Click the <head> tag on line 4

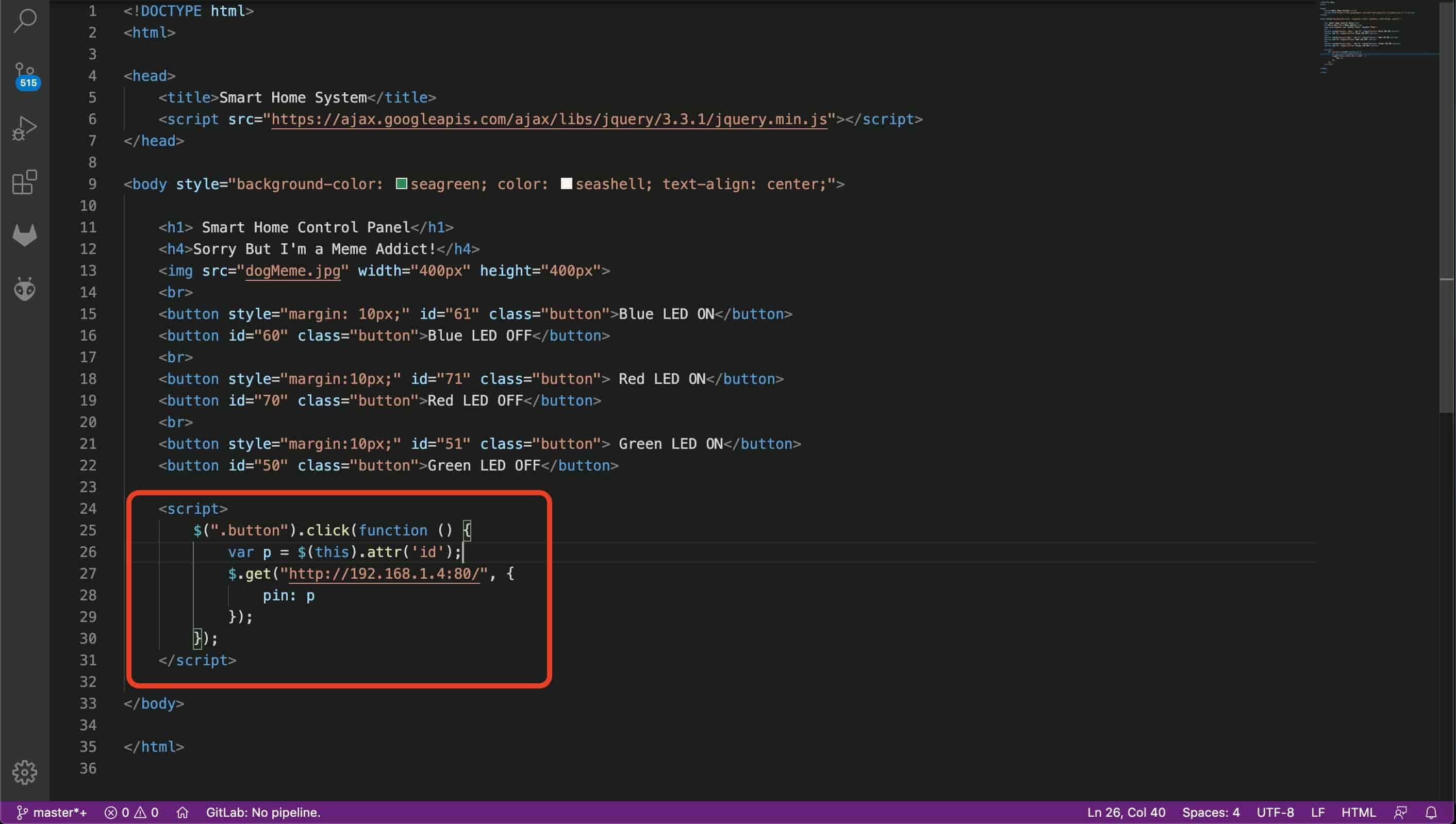click(x=150, y=76)
